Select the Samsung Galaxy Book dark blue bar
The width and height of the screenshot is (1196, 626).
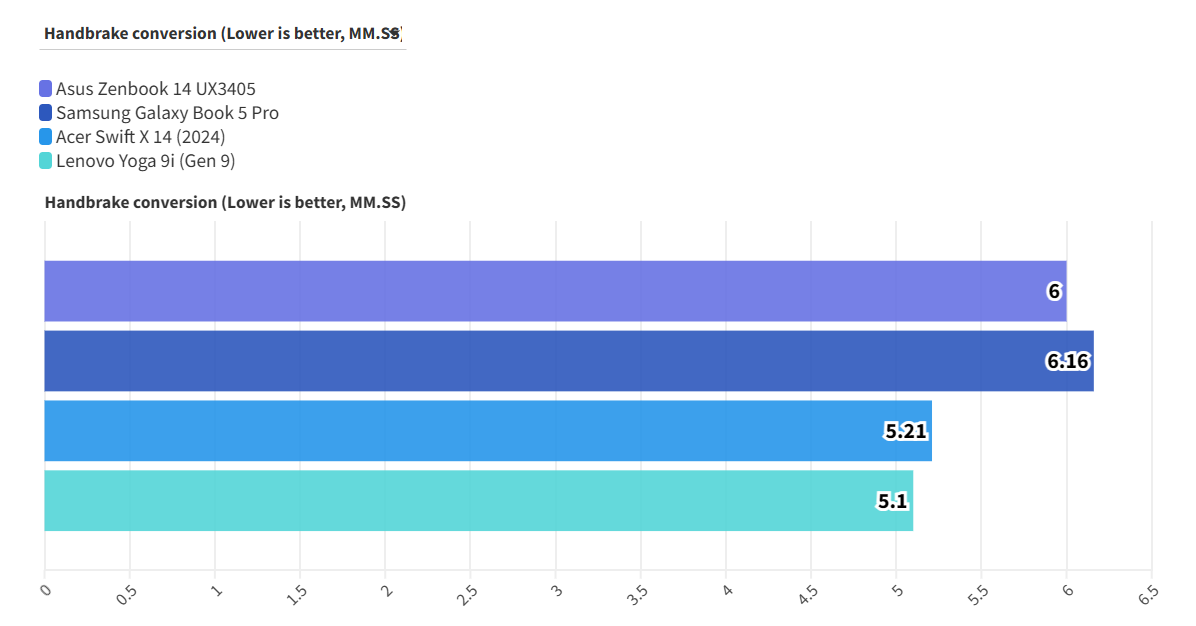pos(500,361)
